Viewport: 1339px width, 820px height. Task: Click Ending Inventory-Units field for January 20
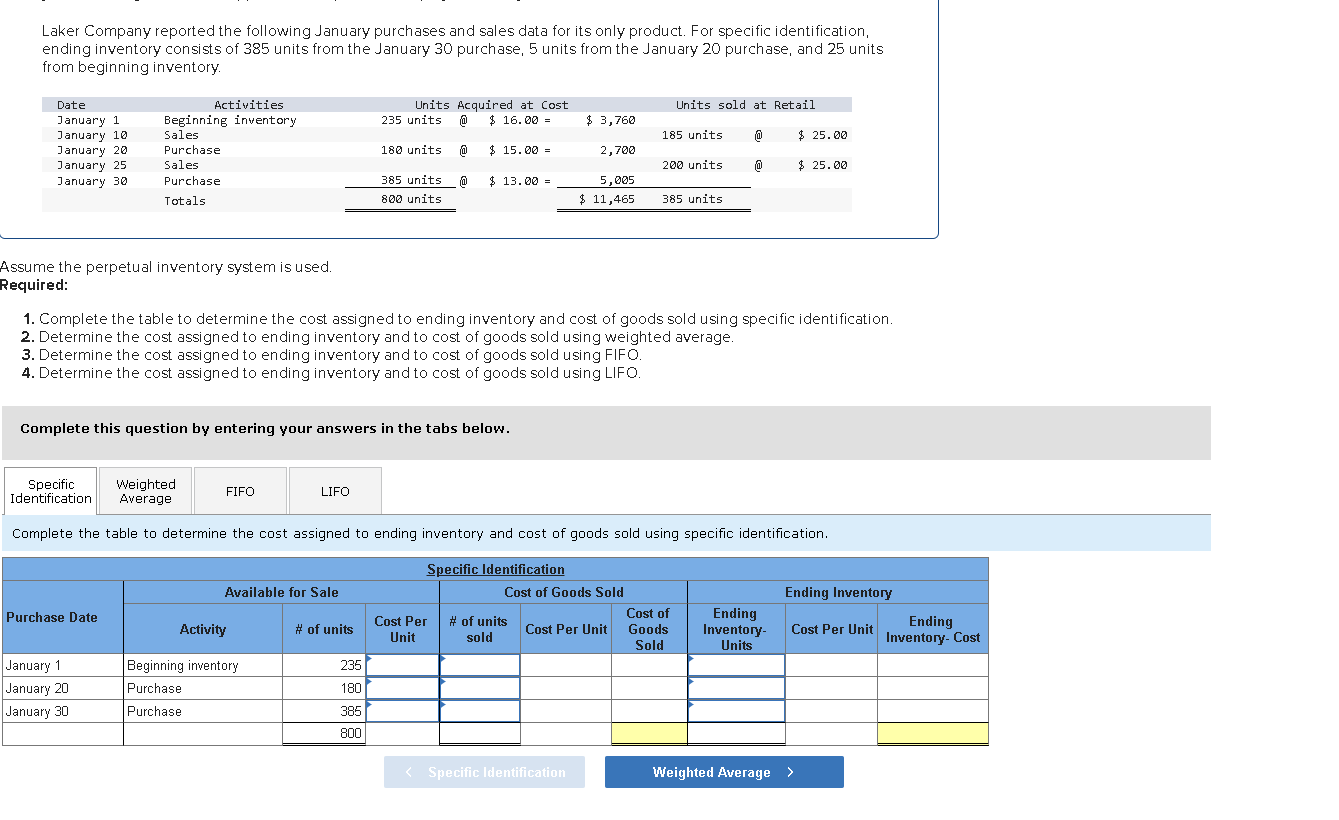pos(737,688)
